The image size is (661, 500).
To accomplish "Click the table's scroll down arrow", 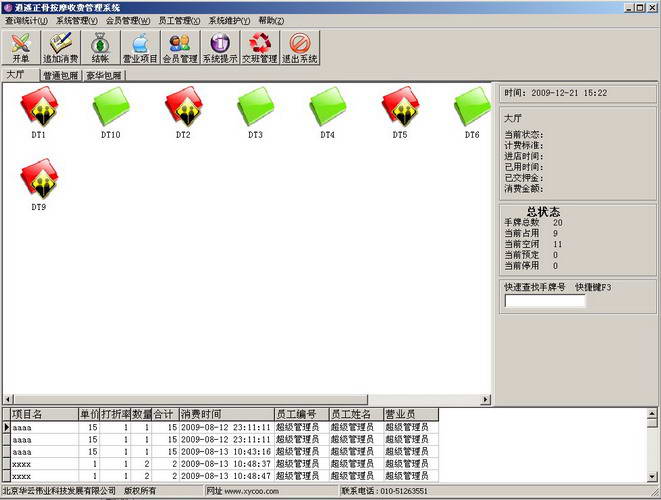I will [x=652, y=477].
